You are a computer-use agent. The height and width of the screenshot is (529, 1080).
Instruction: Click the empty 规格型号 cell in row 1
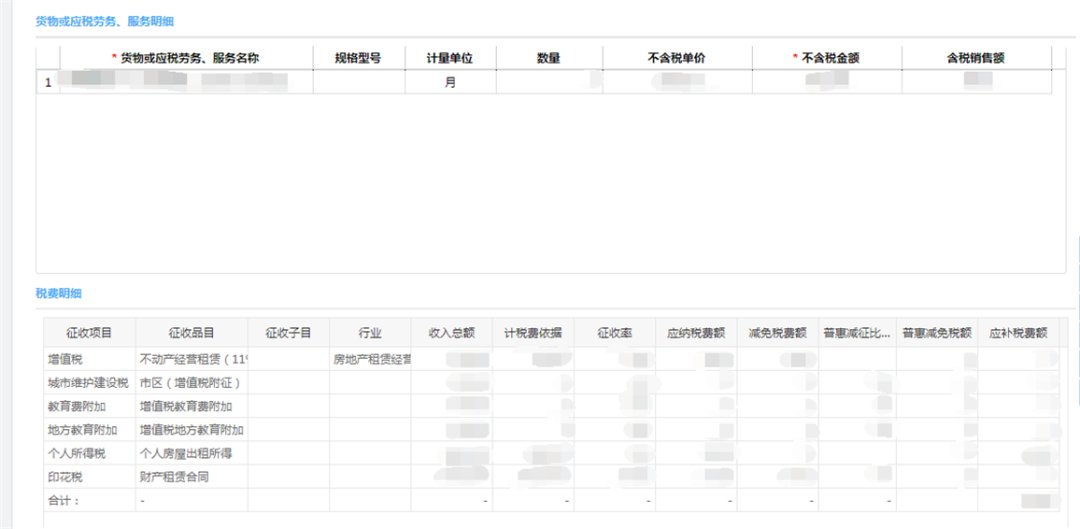pyautogui.click(x=359, y=83)
